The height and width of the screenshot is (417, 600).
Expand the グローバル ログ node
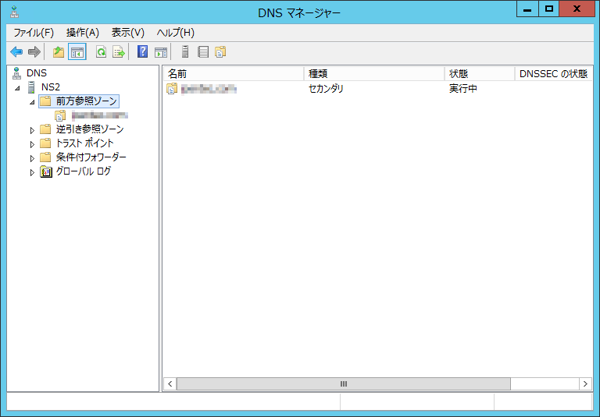pos(32,173)
